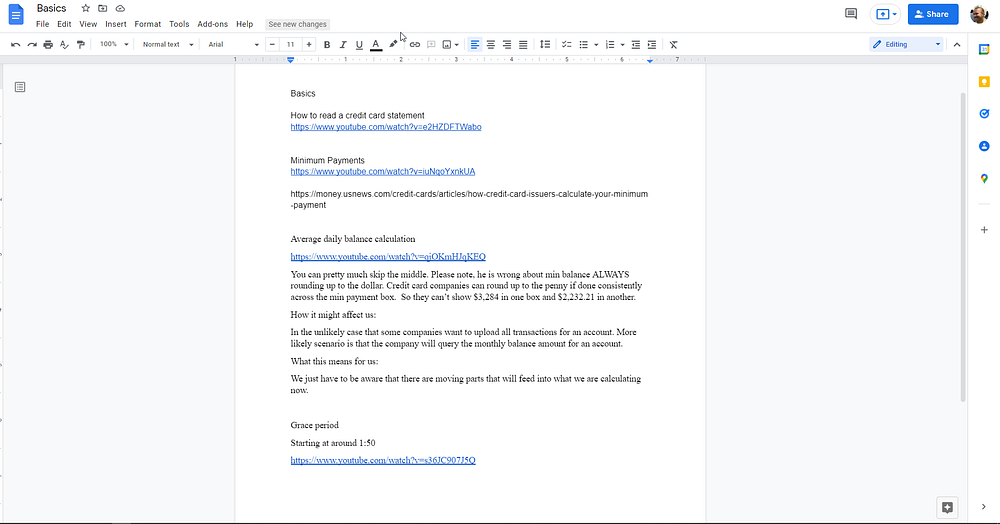Collapse the menus with up chevron
Image resolution: width=1000 pixels, height=524 pixels.
coord(957,45)
